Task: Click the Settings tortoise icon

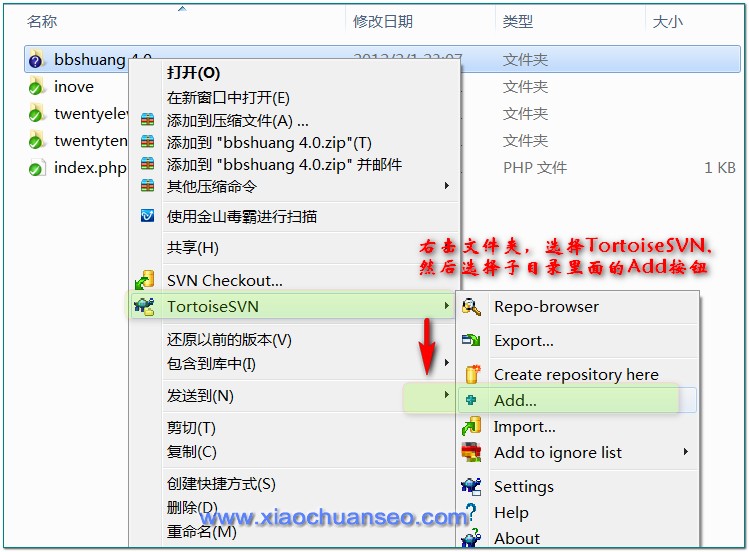Action: pos(471,486)
